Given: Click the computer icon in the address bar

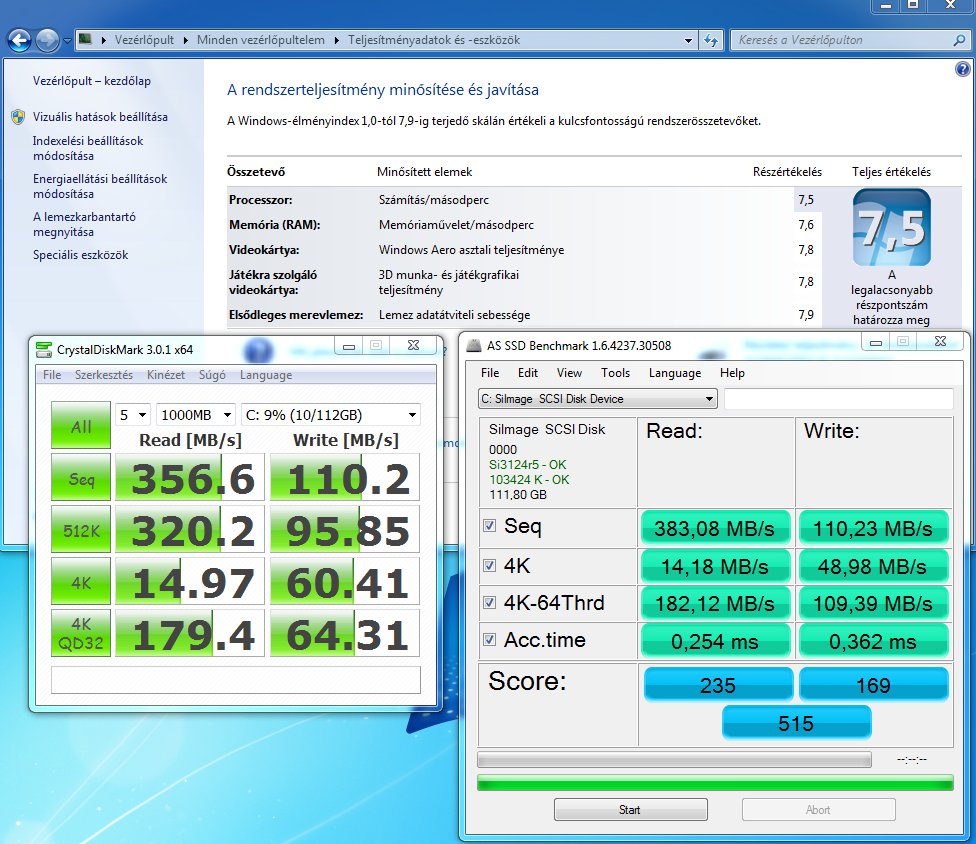Looking at the screenshot, I should pyautogui.click(x=86, y=40).
